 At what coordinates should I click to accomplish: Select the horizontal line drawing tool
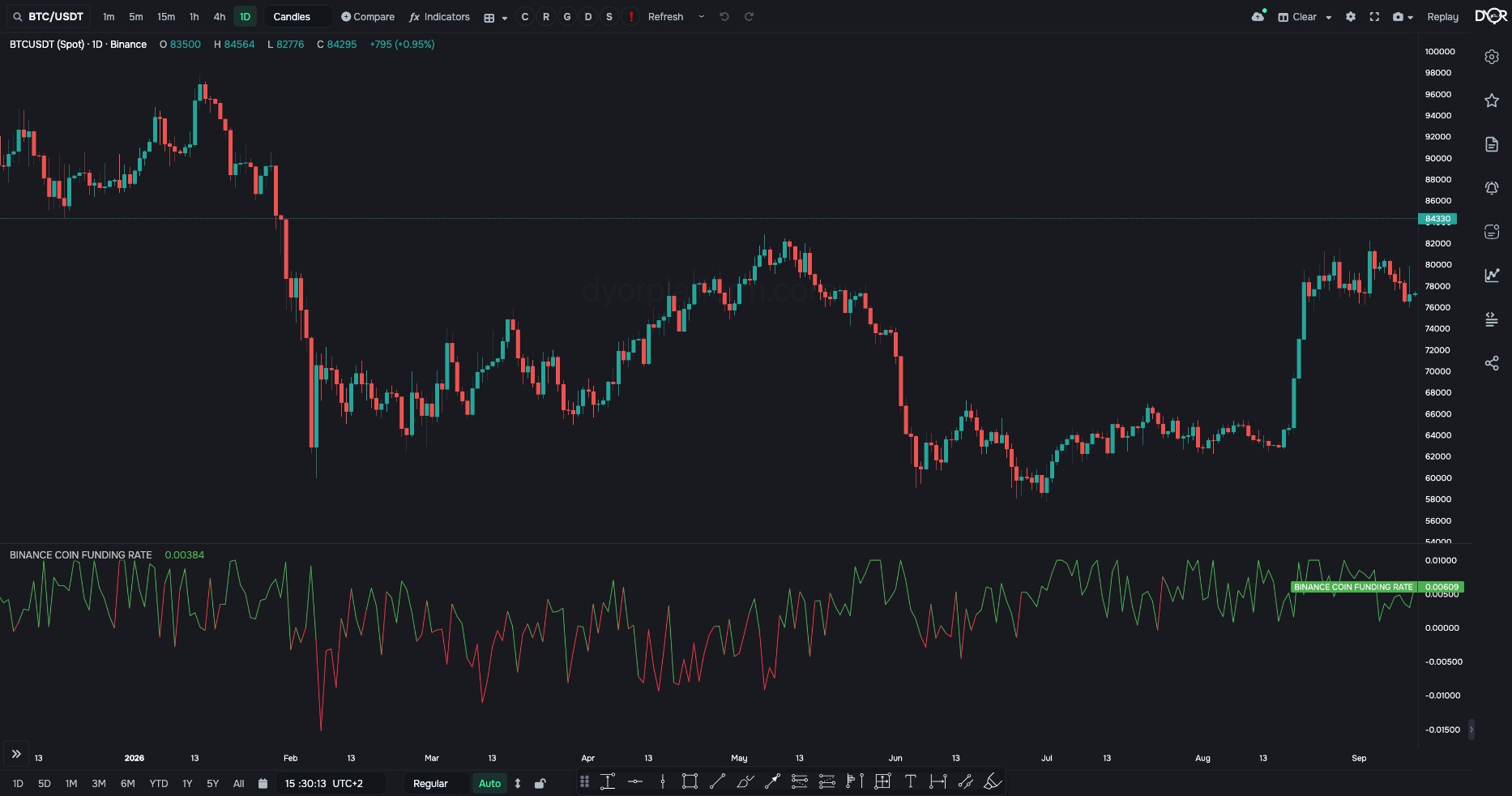coord(635,781)
